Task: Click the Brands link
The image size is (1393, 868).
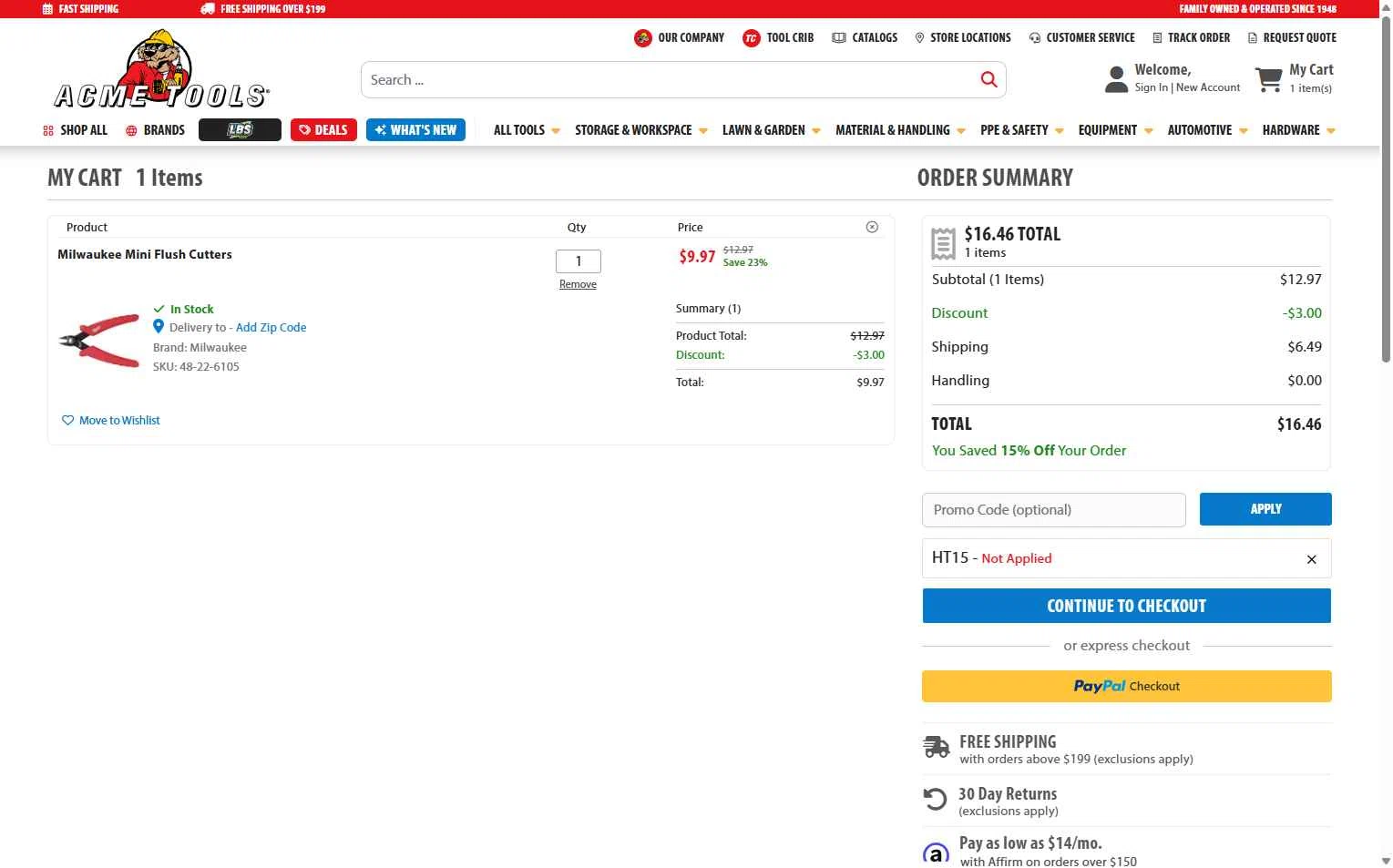Action: [164, 130]
